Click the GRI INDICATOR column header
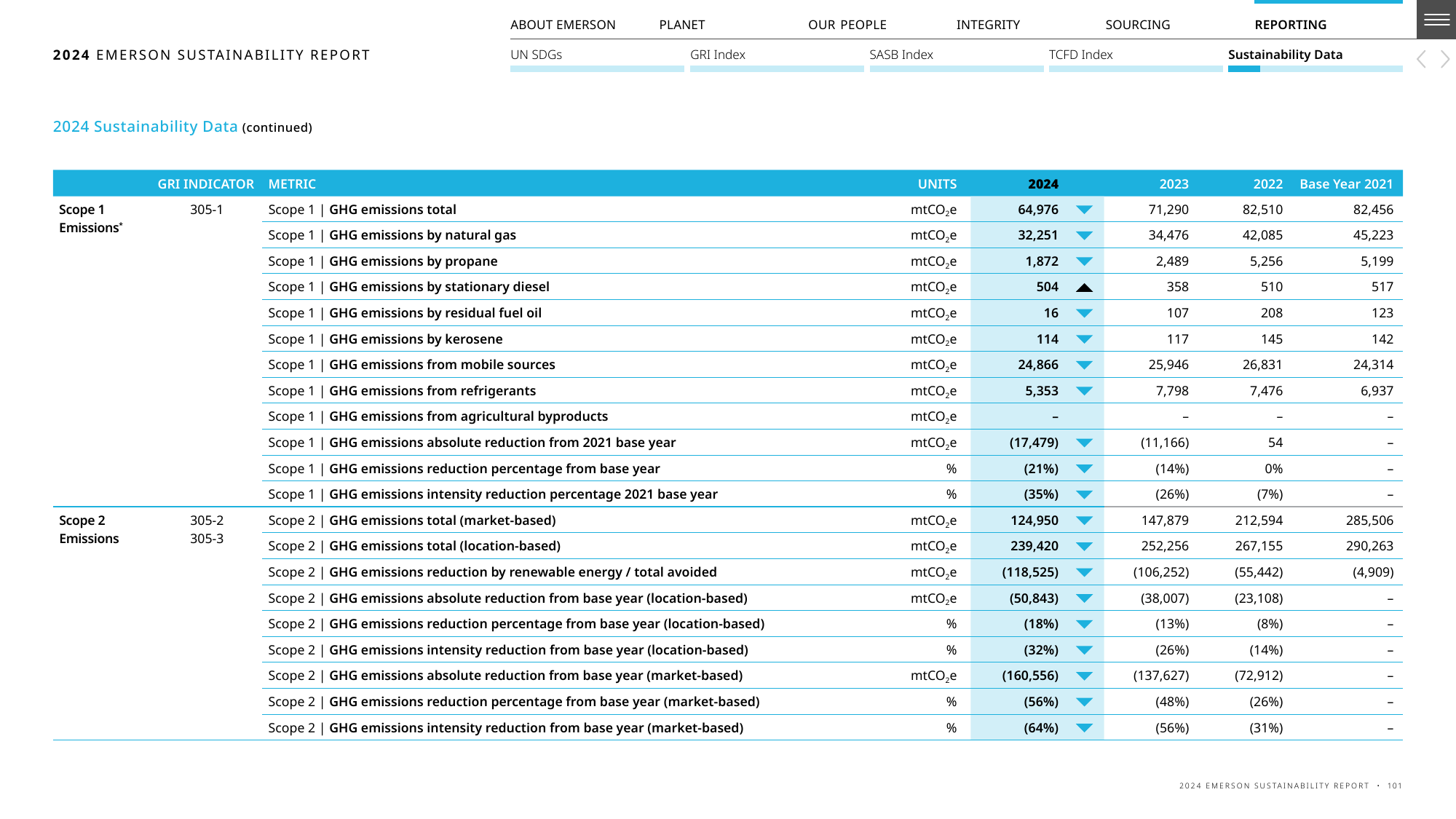The image size is (1456, 819). click(x=206, y=184)
